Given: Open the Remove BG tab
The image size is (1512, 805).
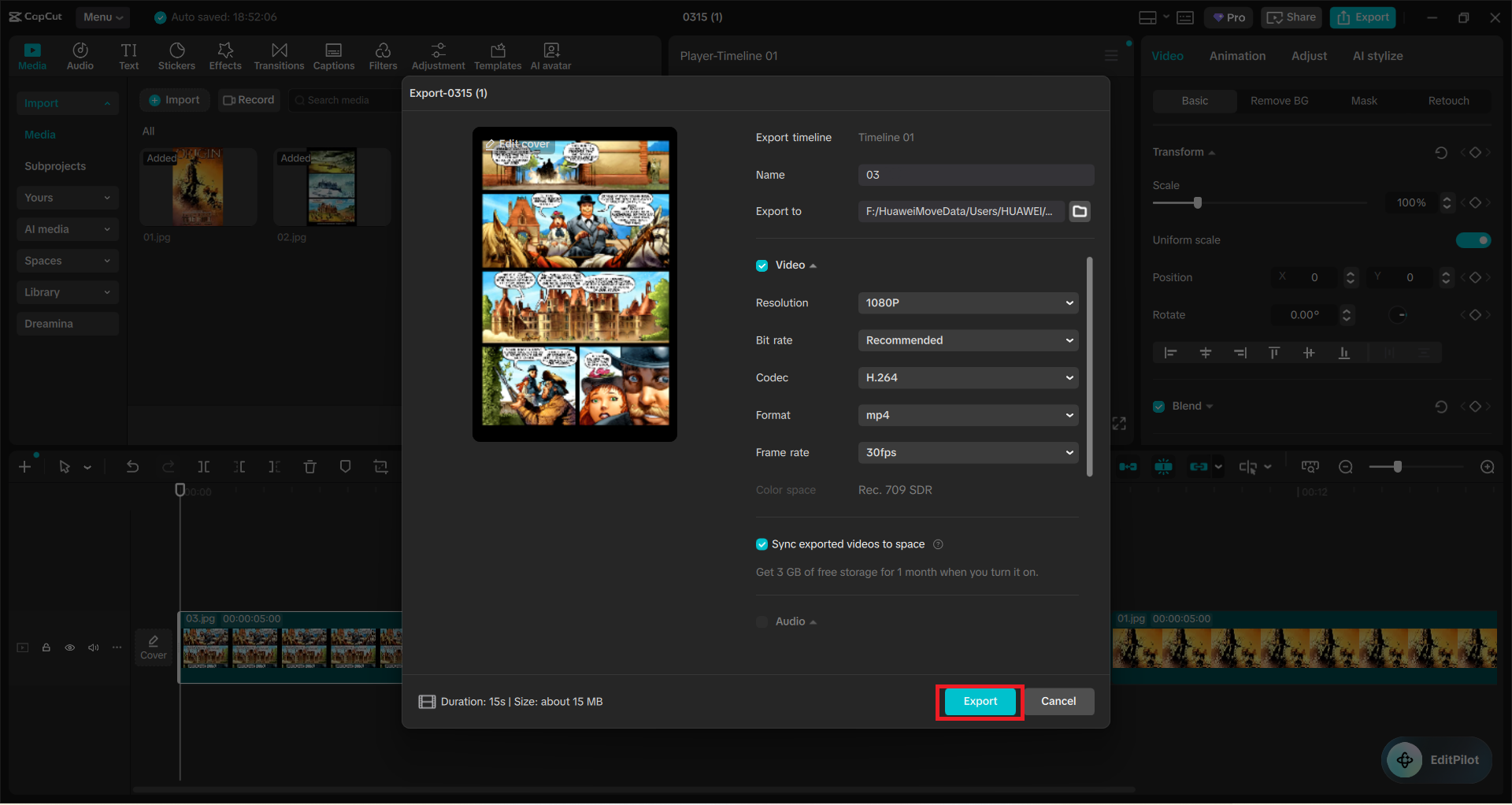Looking at the screenshot, I should click(x=1280, y=100).
